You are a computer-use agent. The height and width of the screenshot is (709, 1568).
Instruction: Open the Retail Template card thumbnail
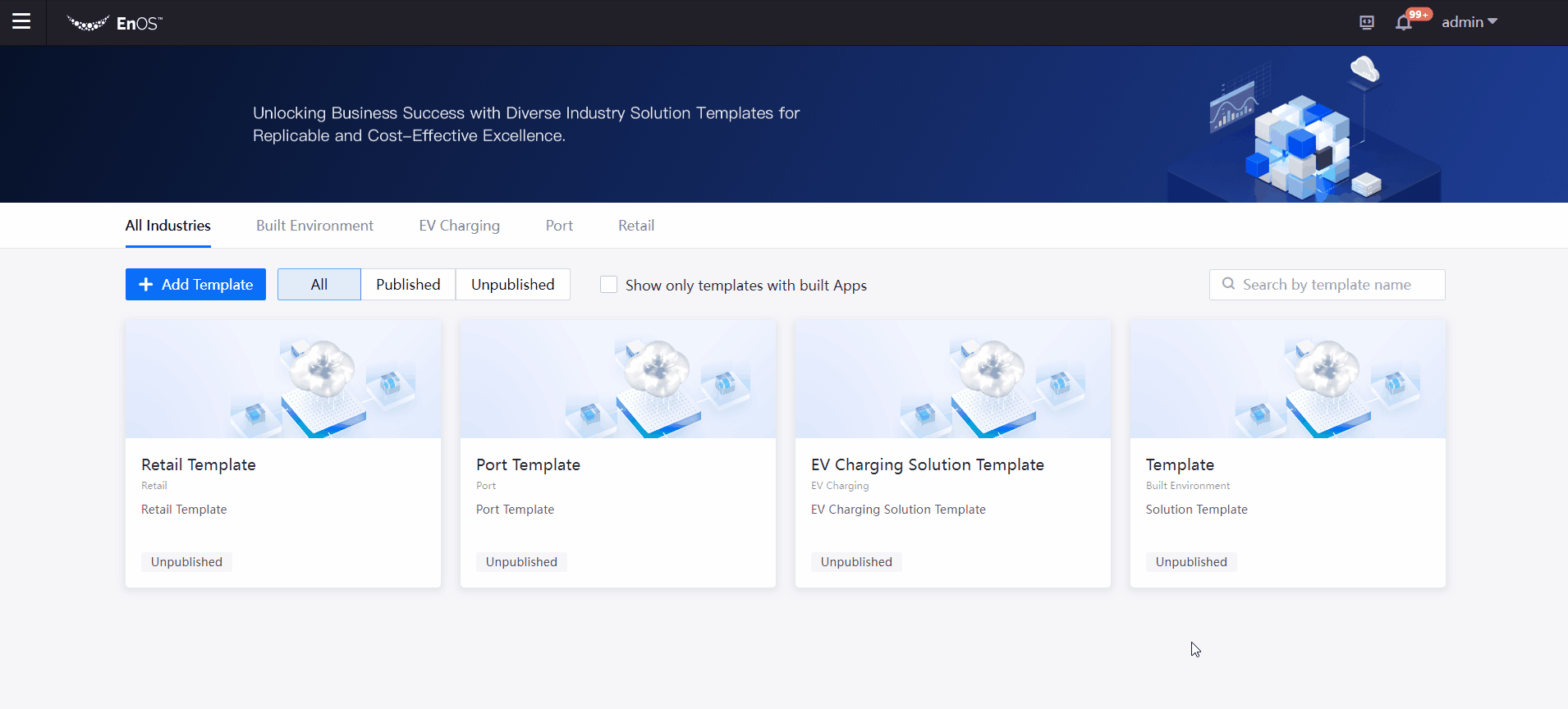283,379
